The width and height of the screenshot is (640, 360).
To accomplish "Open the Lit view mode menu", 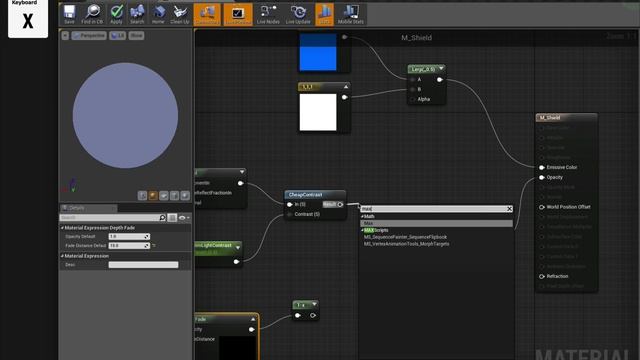I will (118, 36).
